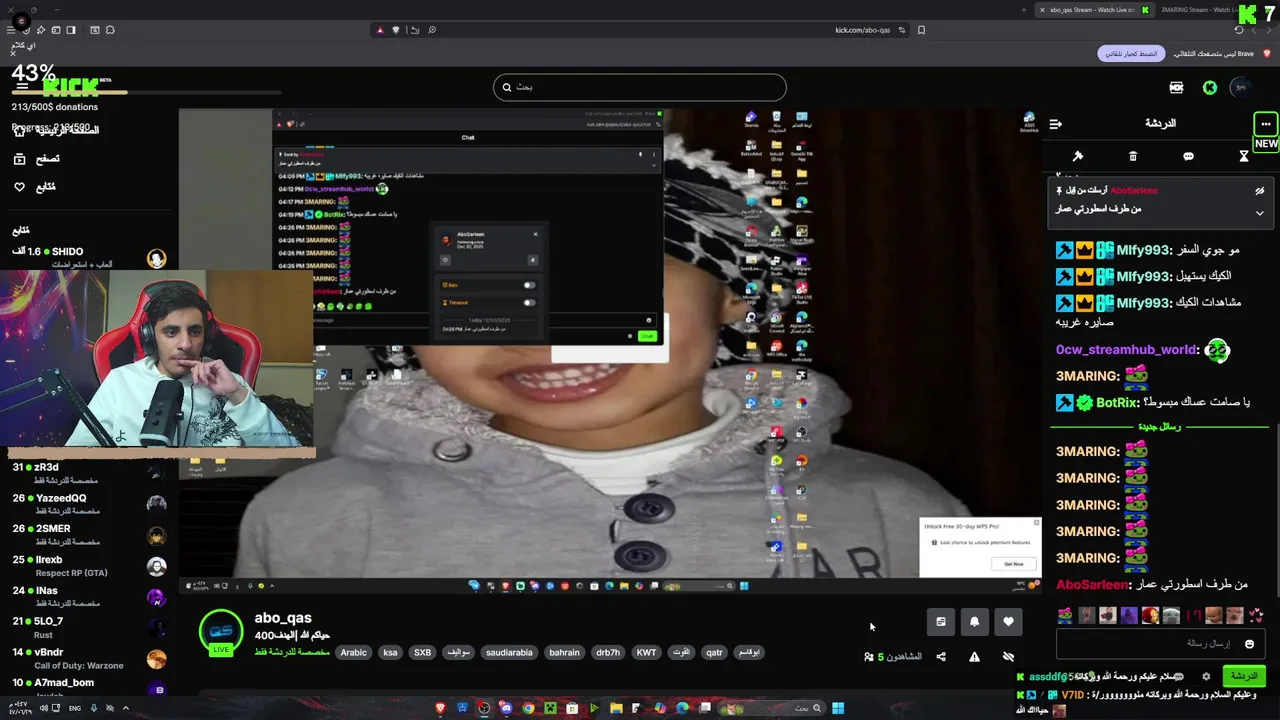Toggle the crossed-eye hide icon below video
The height and width of the screenshot is (720, 1280).
(x=1008, y=657)
